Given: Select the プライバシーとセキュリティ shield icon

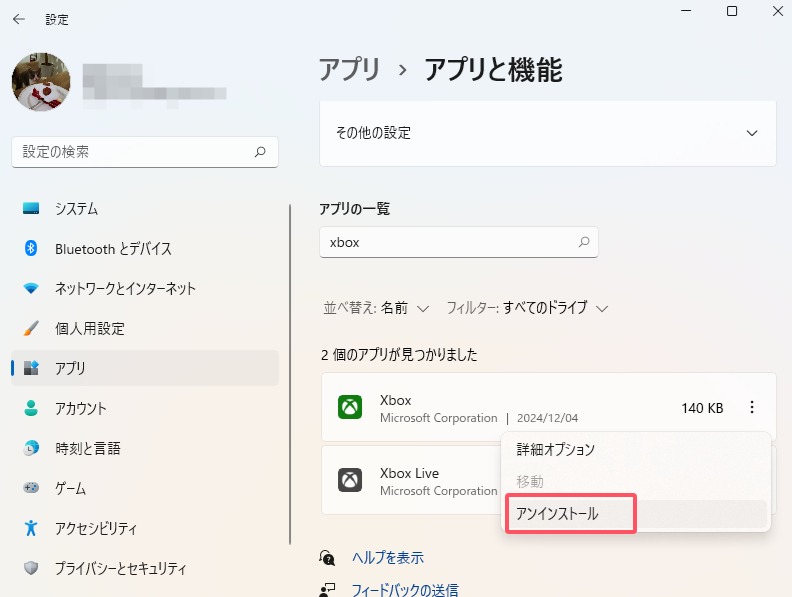Looking at the screenshot, I should pos(31,568).
